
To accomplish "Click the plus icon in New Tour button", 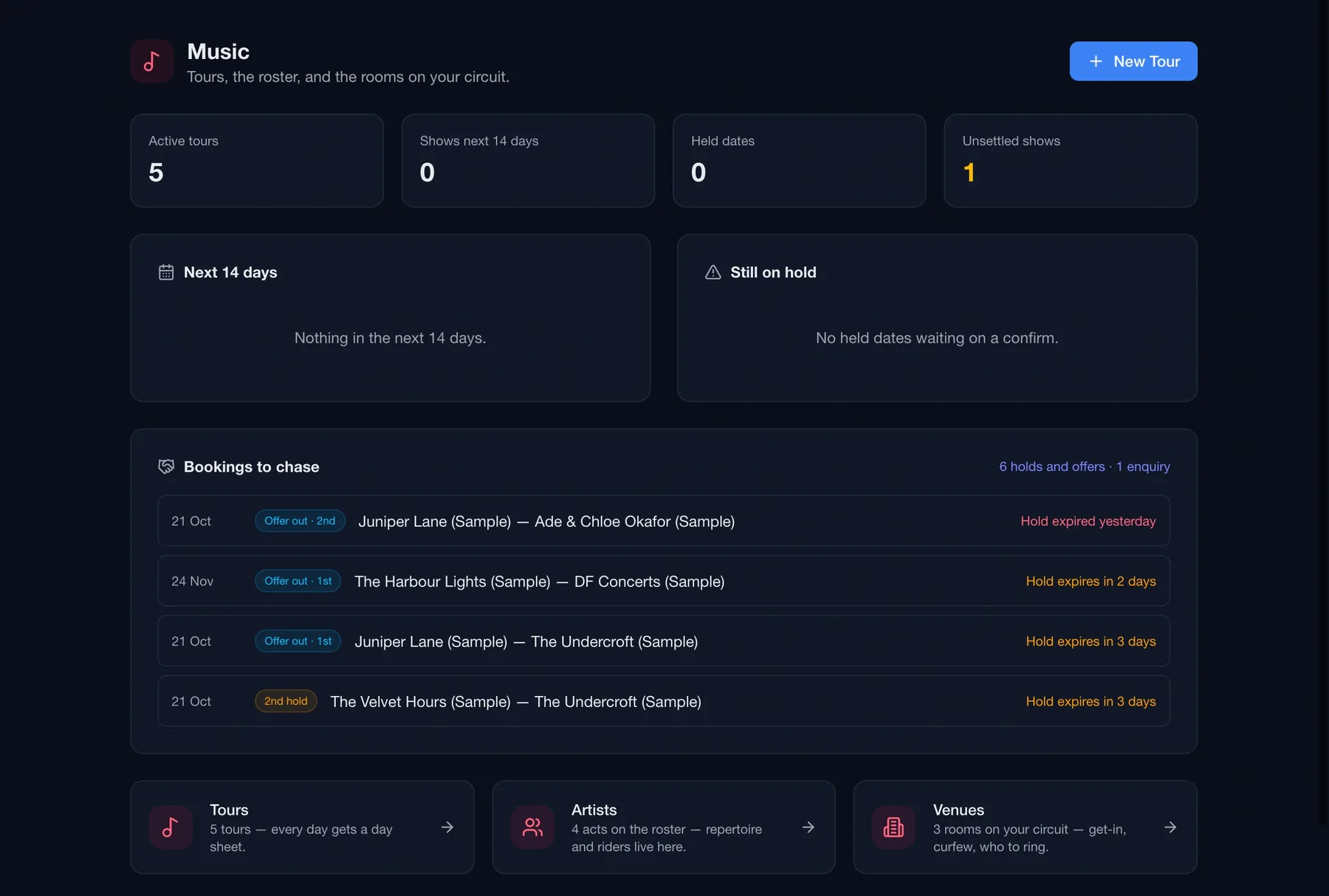I will point(1096,61).
